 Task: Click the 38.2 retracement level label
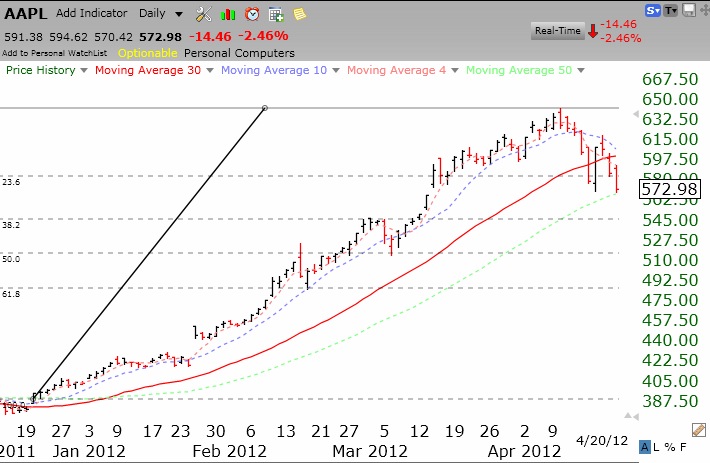click(x=11, y=225)
